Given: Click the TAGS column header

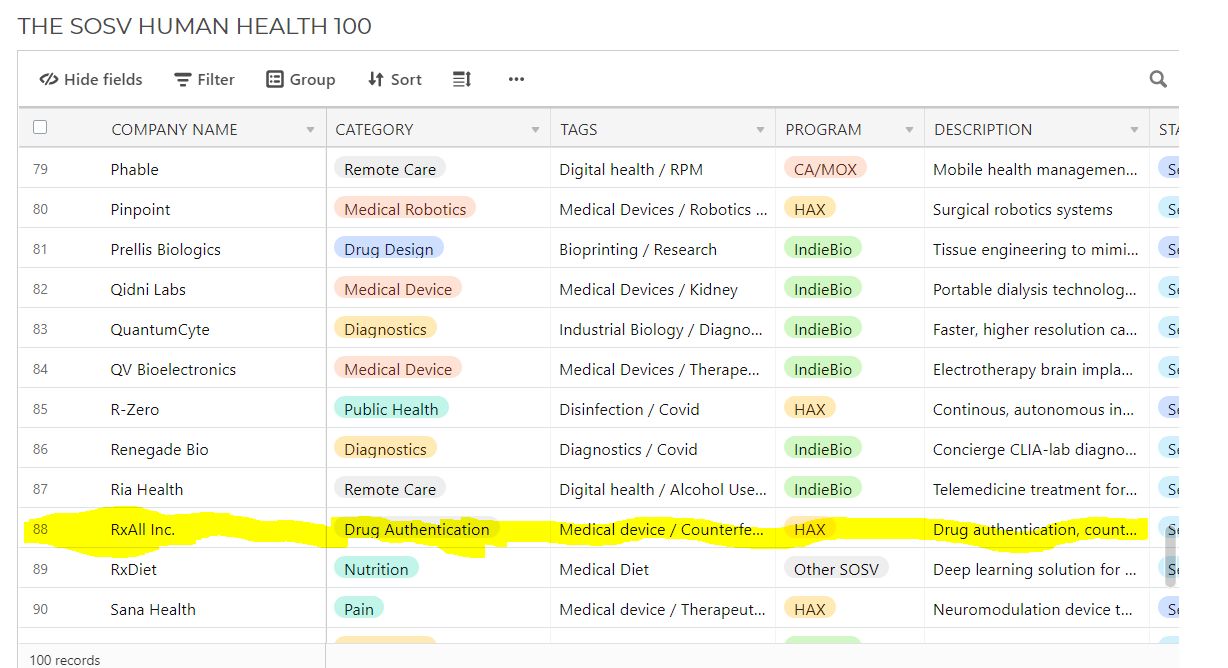Looking at the screenshot, I should coord(663,129).
